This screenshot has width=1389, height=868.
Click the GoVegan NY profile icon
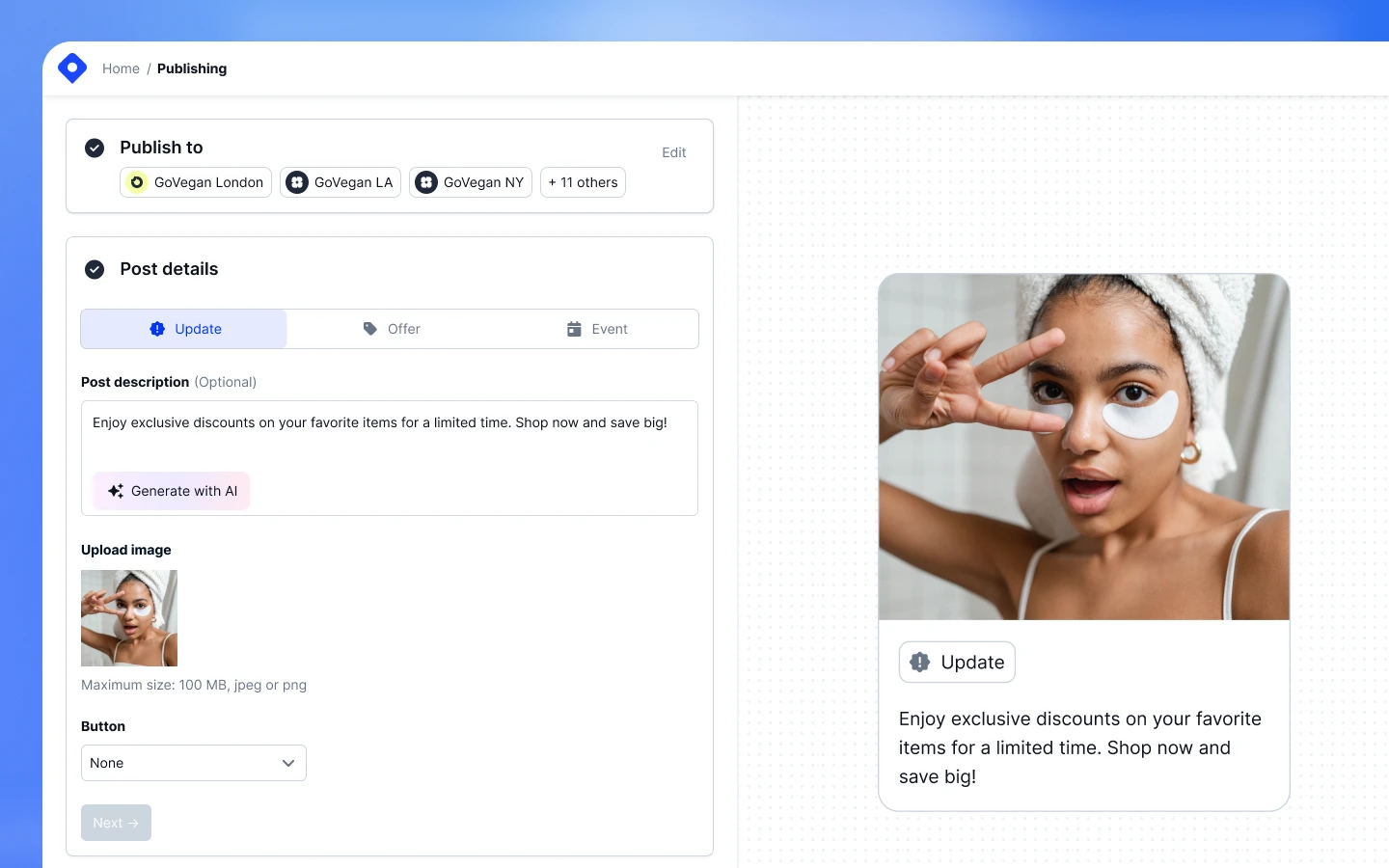tap(426, 182)
